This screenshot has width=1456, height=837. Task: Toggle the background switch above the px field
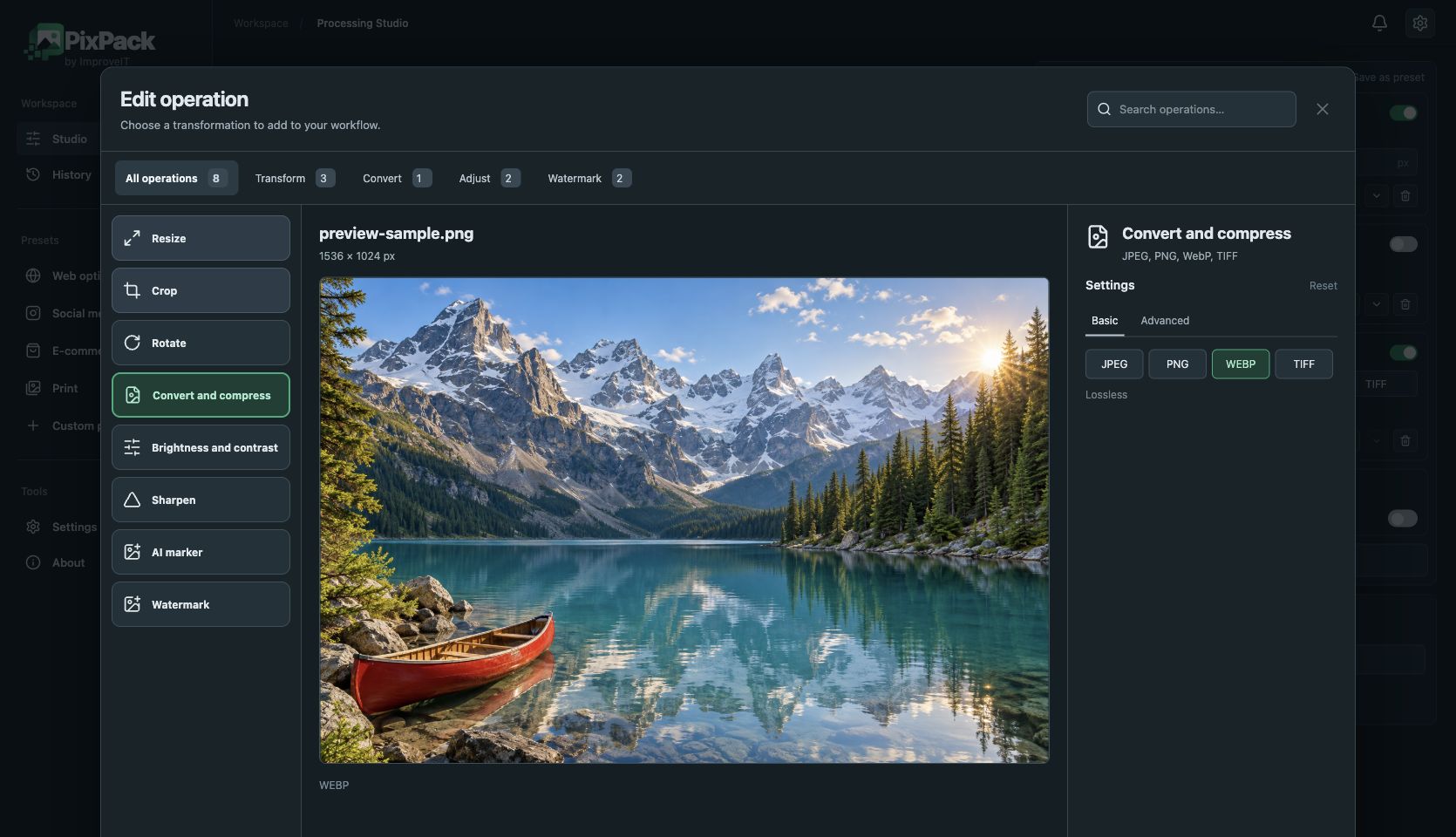[x=1403, y=112]
